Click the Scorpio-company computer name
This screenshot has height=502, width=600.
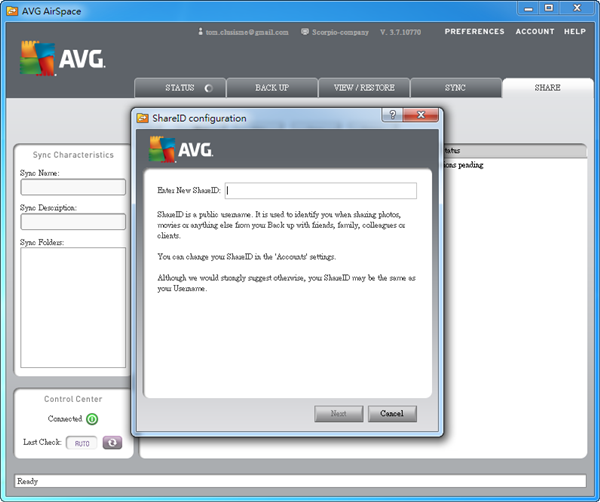click(340, 32)
